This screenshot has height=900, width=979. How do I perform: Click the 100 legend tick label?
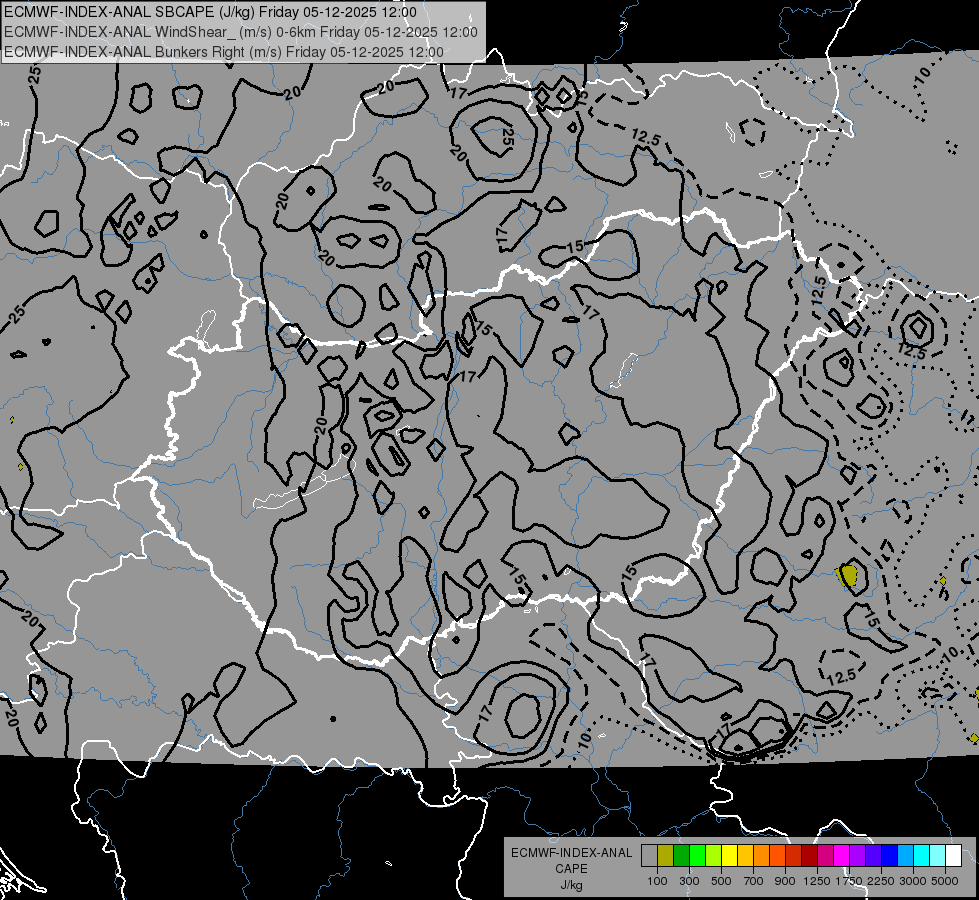[x=657, y=881]
